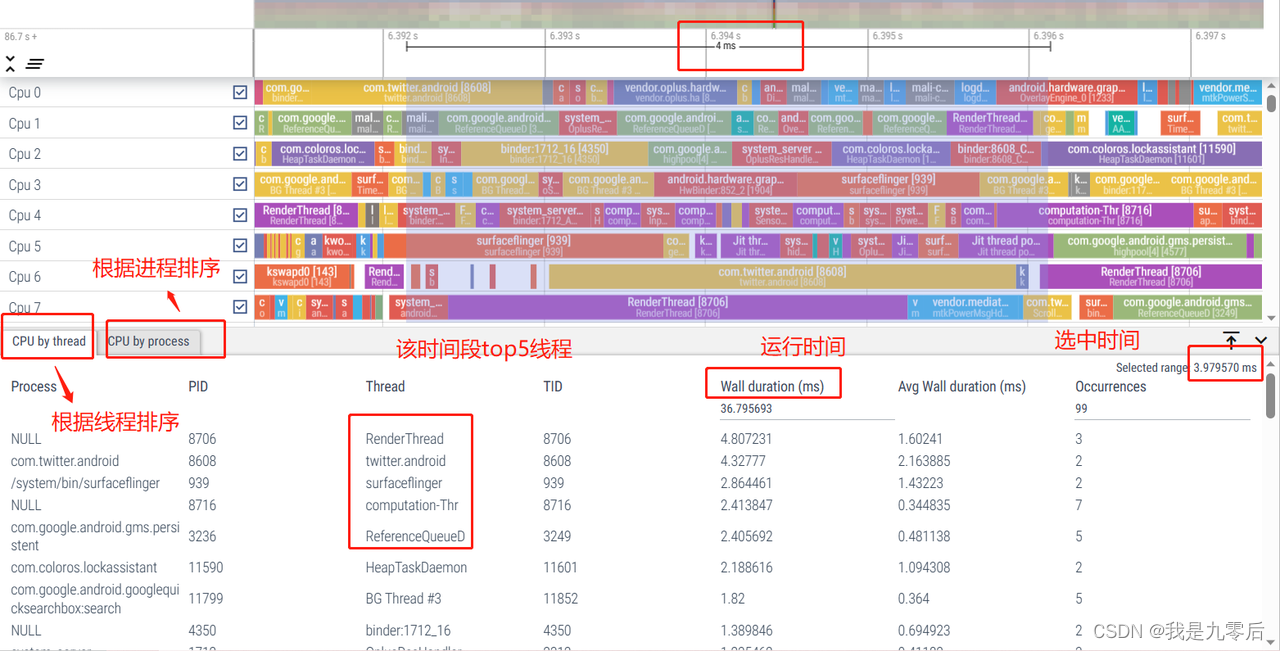
Task: Click computation-Thr thread cell
Action: (412, 505)
